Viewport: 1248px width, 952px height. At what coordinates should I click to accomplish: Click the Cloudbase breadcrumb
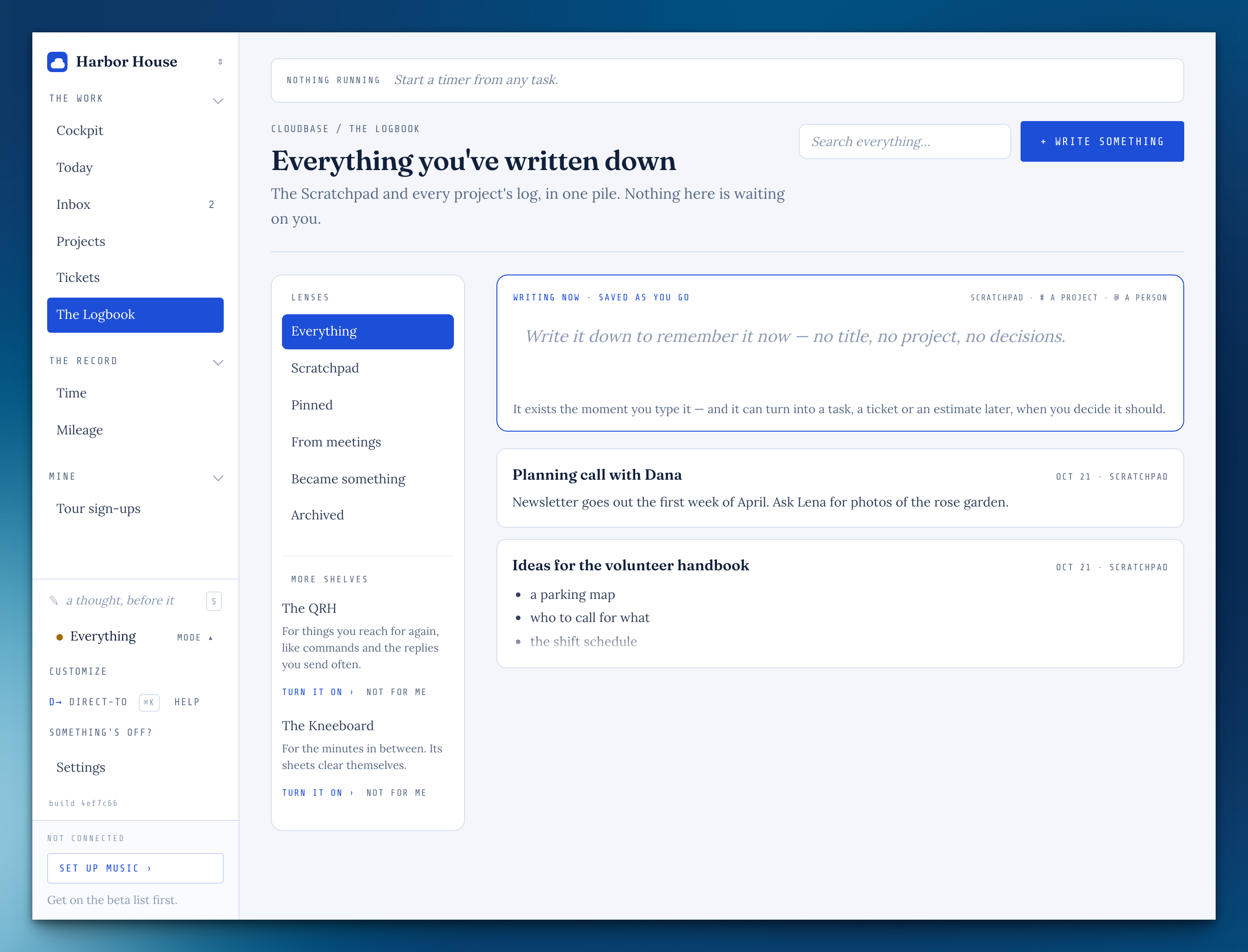[x=300, y=128]
